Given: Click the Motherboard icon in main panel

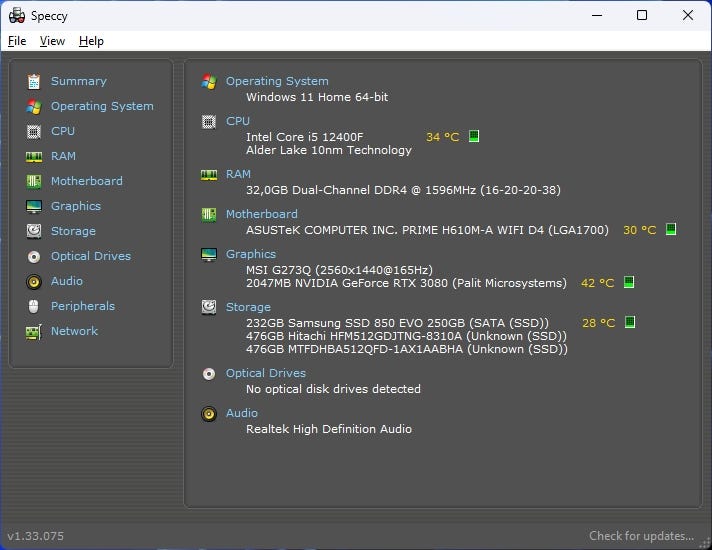Looking at the screenshot, I should (209, 214).
